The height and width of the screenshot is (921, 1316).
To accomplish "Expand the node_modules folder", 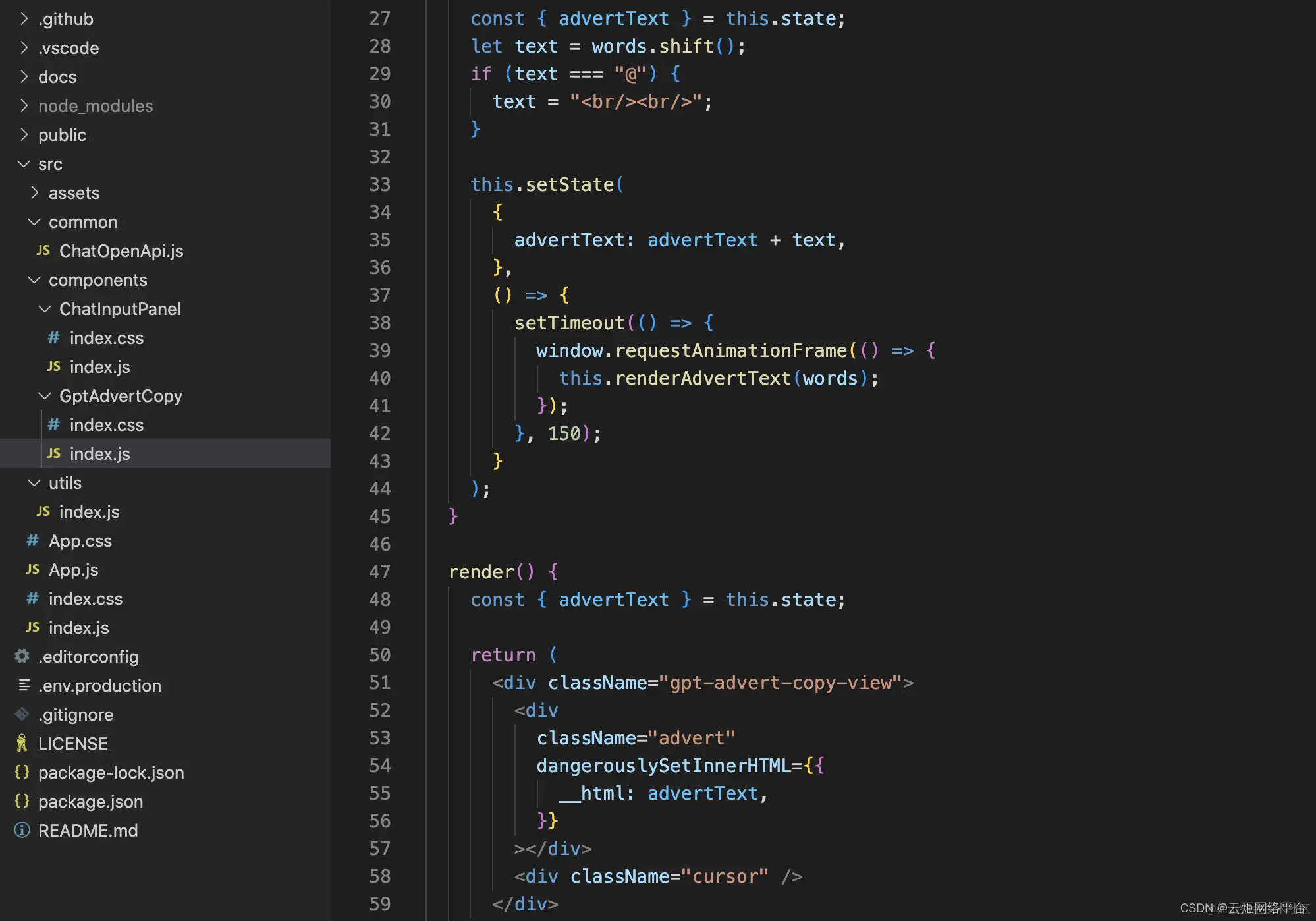I will (24, 105).
